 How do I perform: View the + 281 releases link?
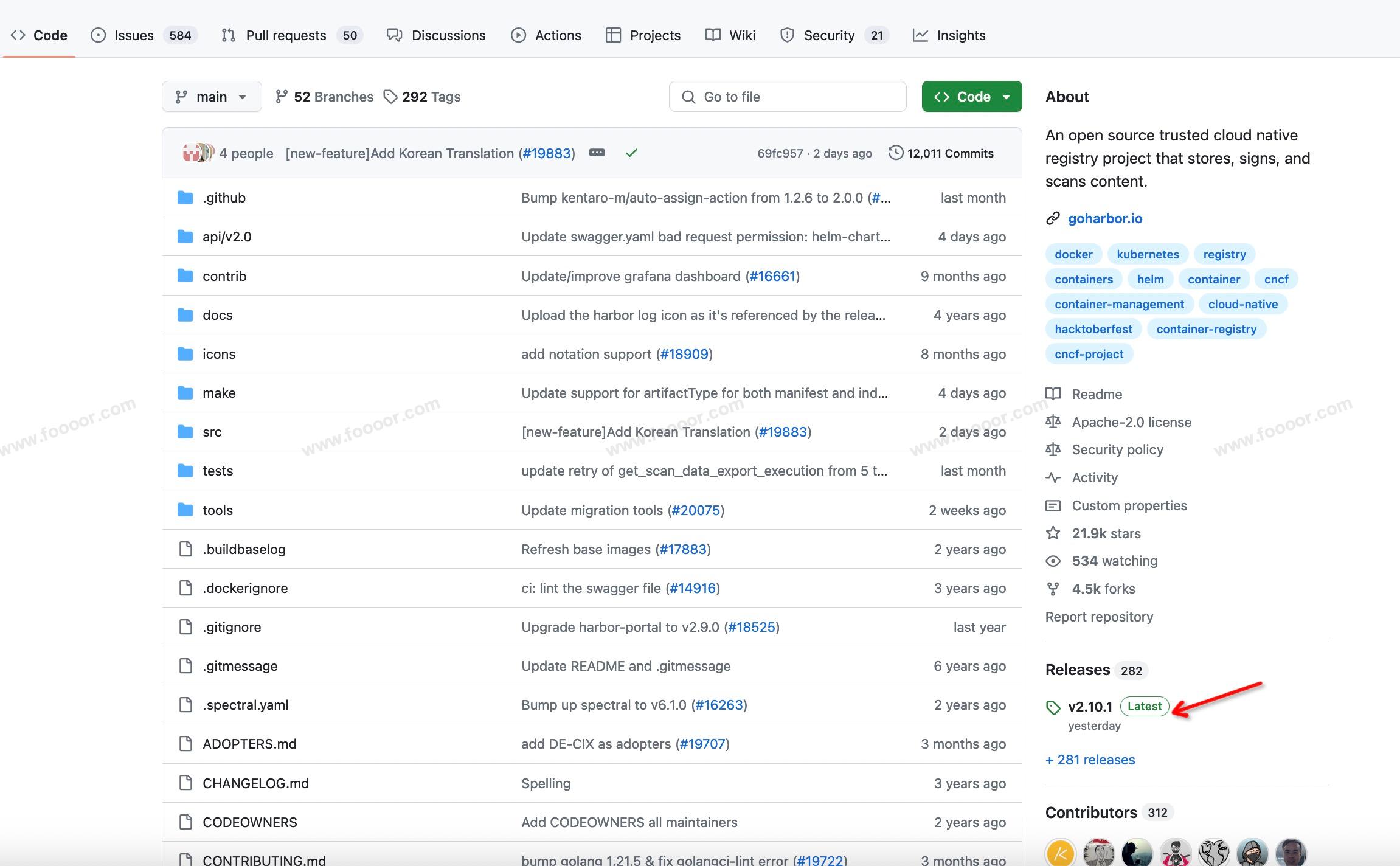1090,760
